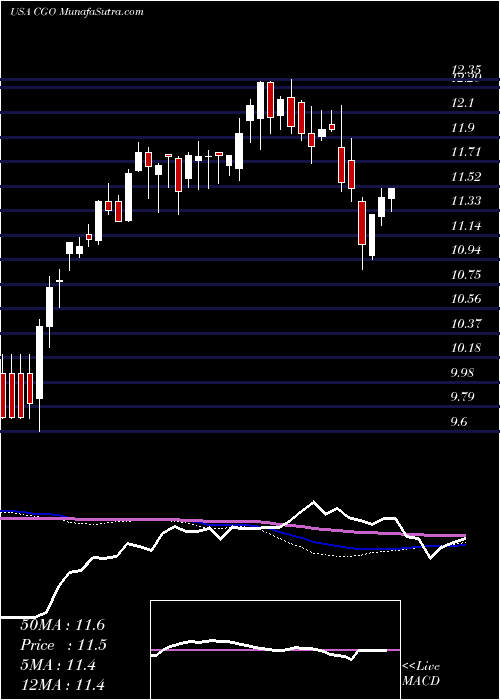Select the 11.71 price axis label

(466, 152)
